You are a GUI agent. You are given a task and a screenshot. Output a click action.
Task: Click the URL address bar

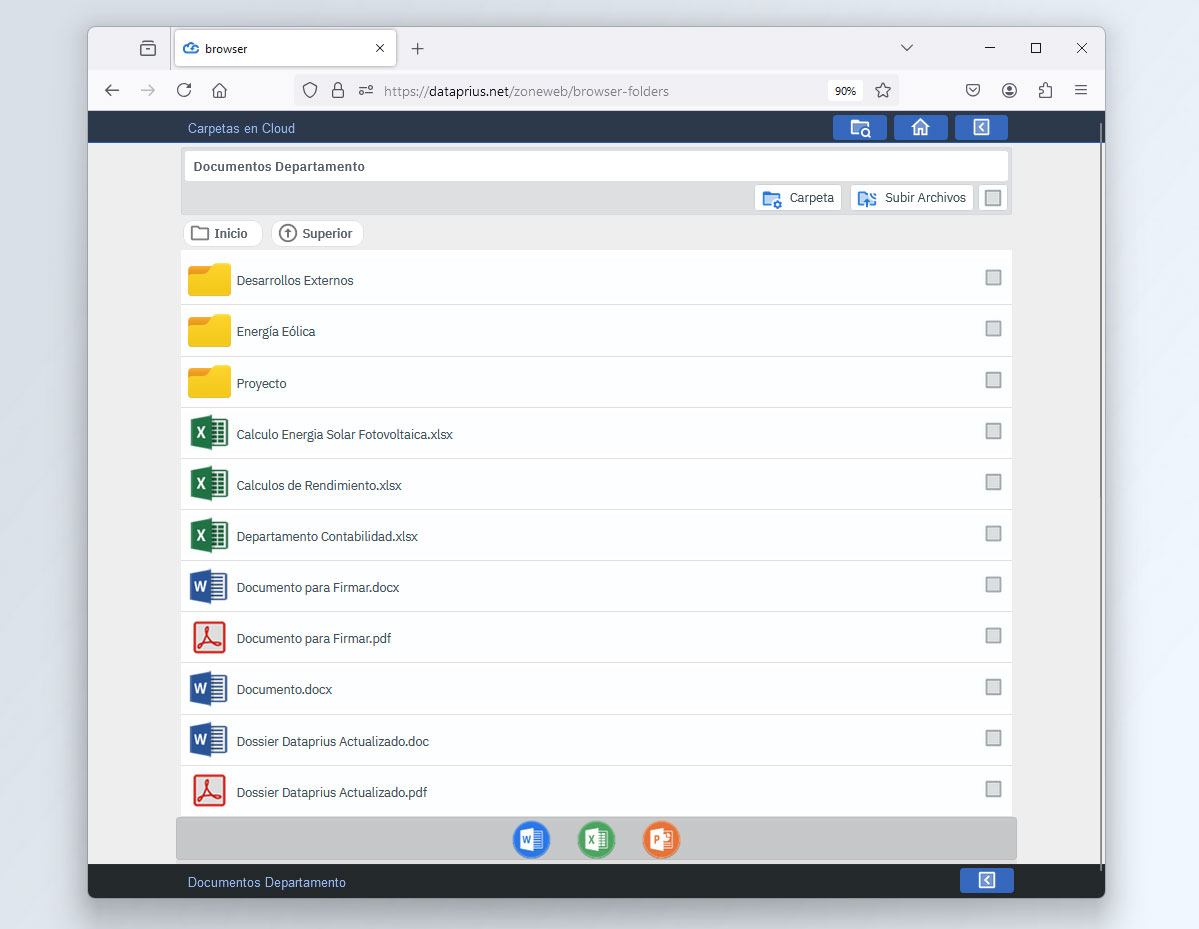(x=596, y=91)
